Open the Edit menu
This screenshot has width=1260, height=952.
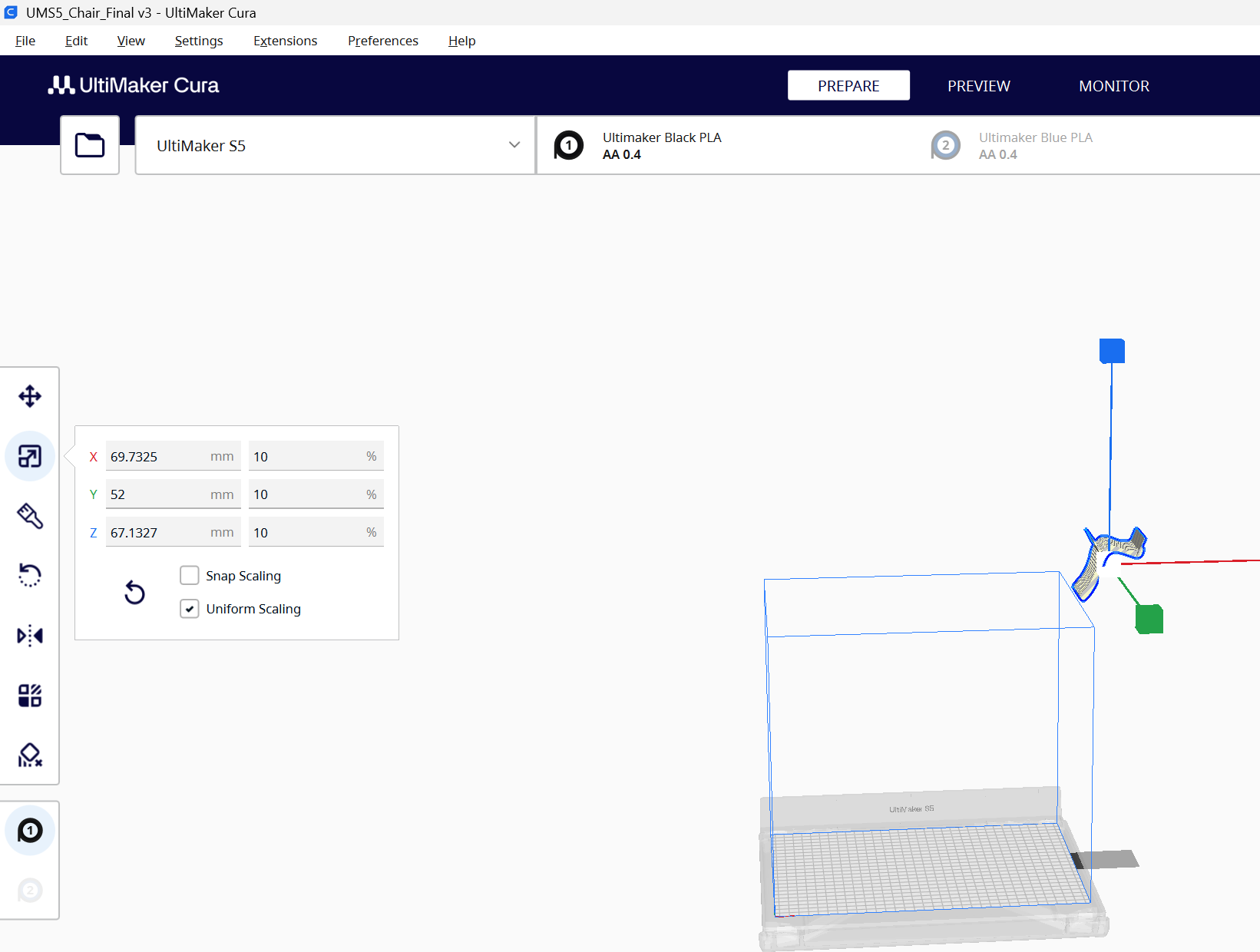[76, 41]
